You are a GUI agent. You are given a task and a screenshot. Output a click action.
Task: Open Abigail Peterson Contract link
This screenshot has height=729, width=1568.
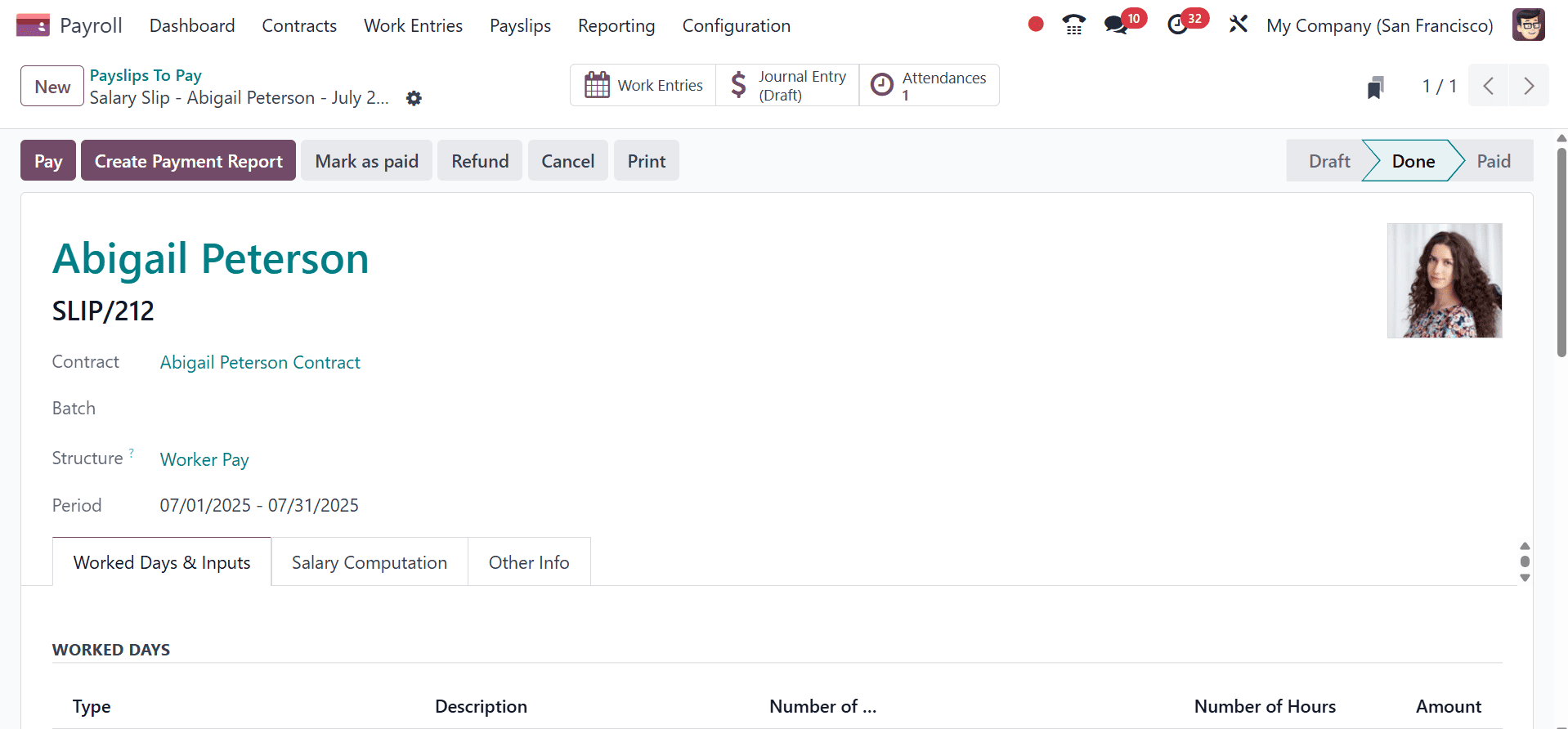[260, 362]
